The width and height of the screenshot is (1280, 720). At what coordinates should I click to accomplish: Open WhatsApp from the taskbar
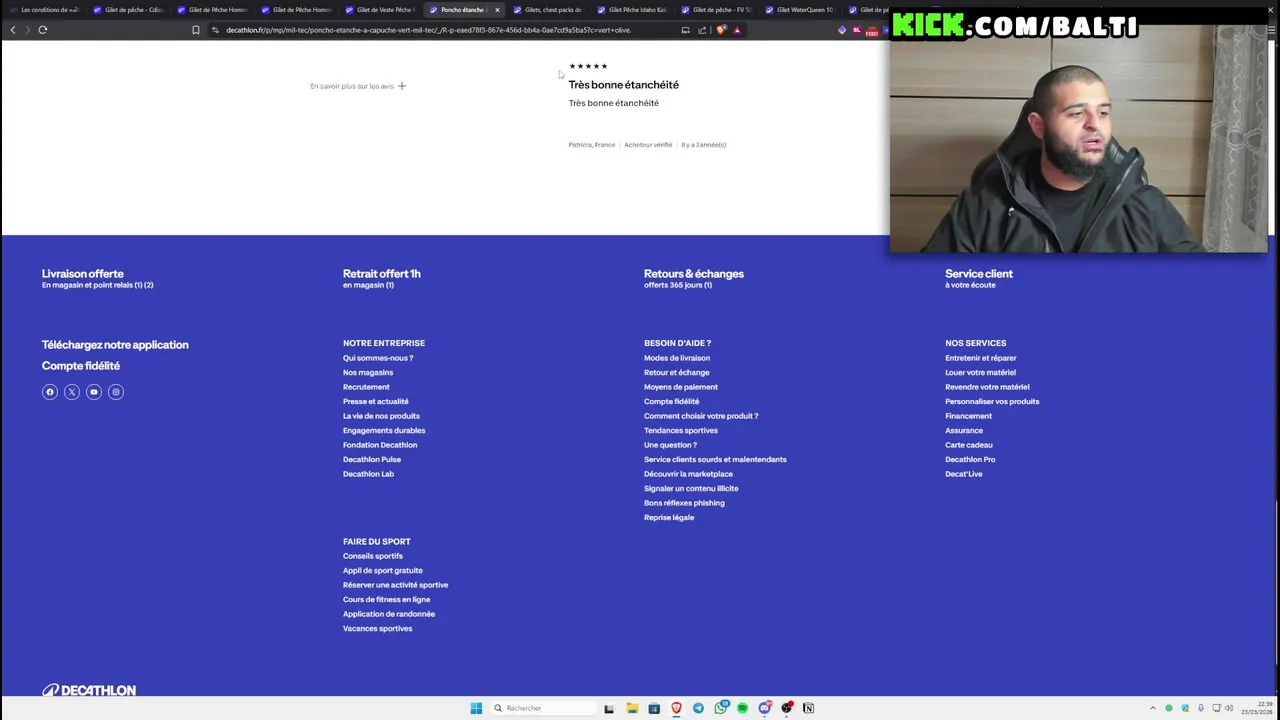721,708
